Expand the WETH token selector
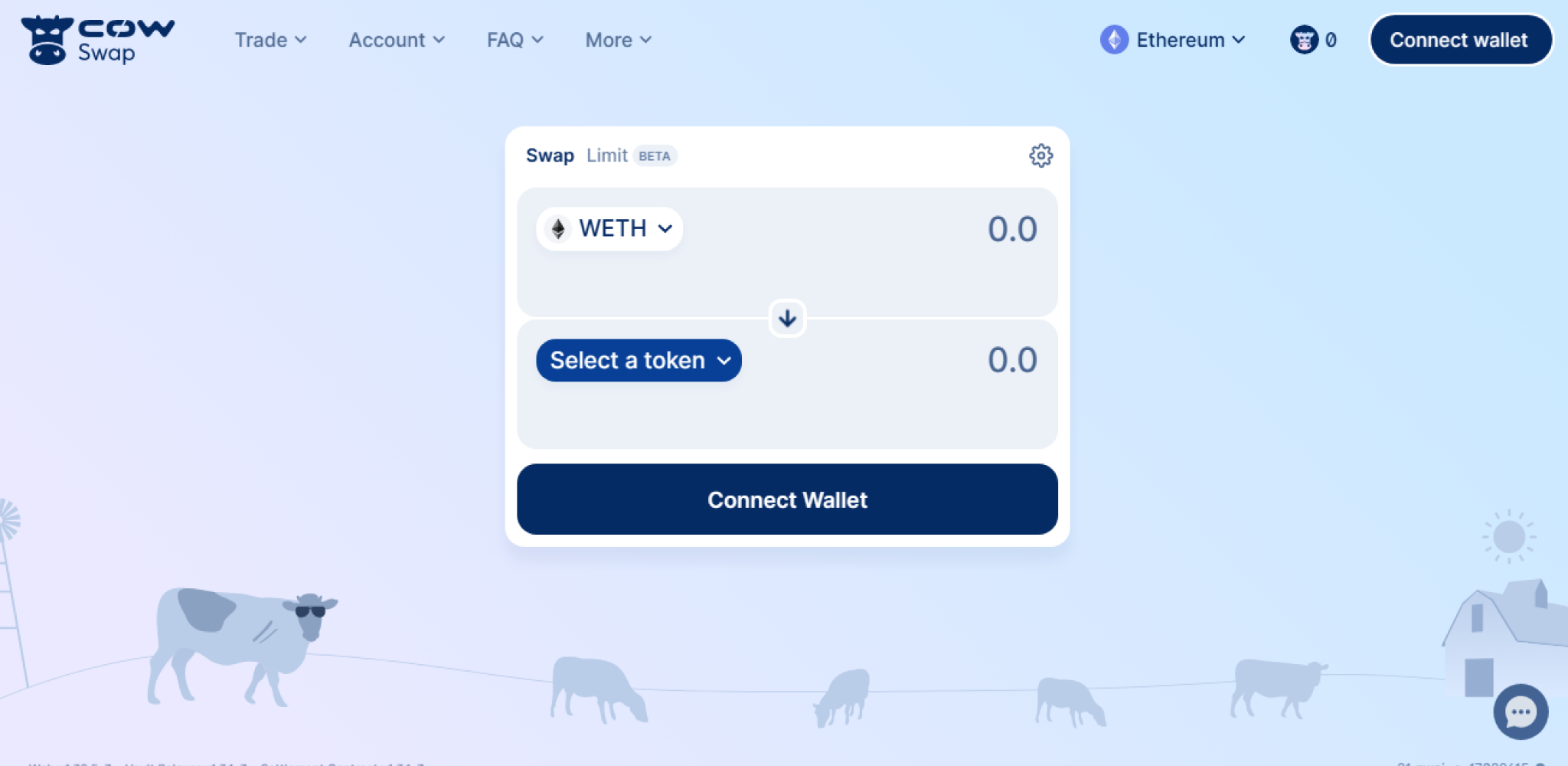This screenshot has height=766, width=1568. (609, 228)
